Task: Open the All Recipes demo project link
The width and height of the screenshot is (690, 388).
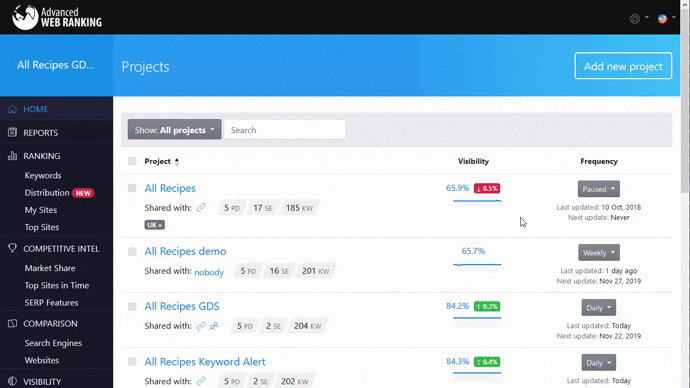Action: [185, 251]
